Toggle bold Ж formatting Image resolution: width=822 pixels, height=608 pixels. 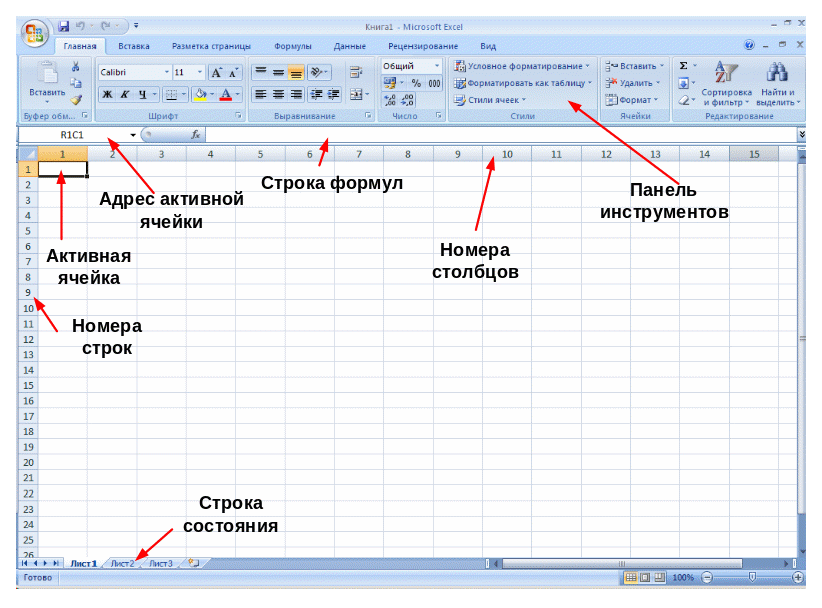point(107,95)
